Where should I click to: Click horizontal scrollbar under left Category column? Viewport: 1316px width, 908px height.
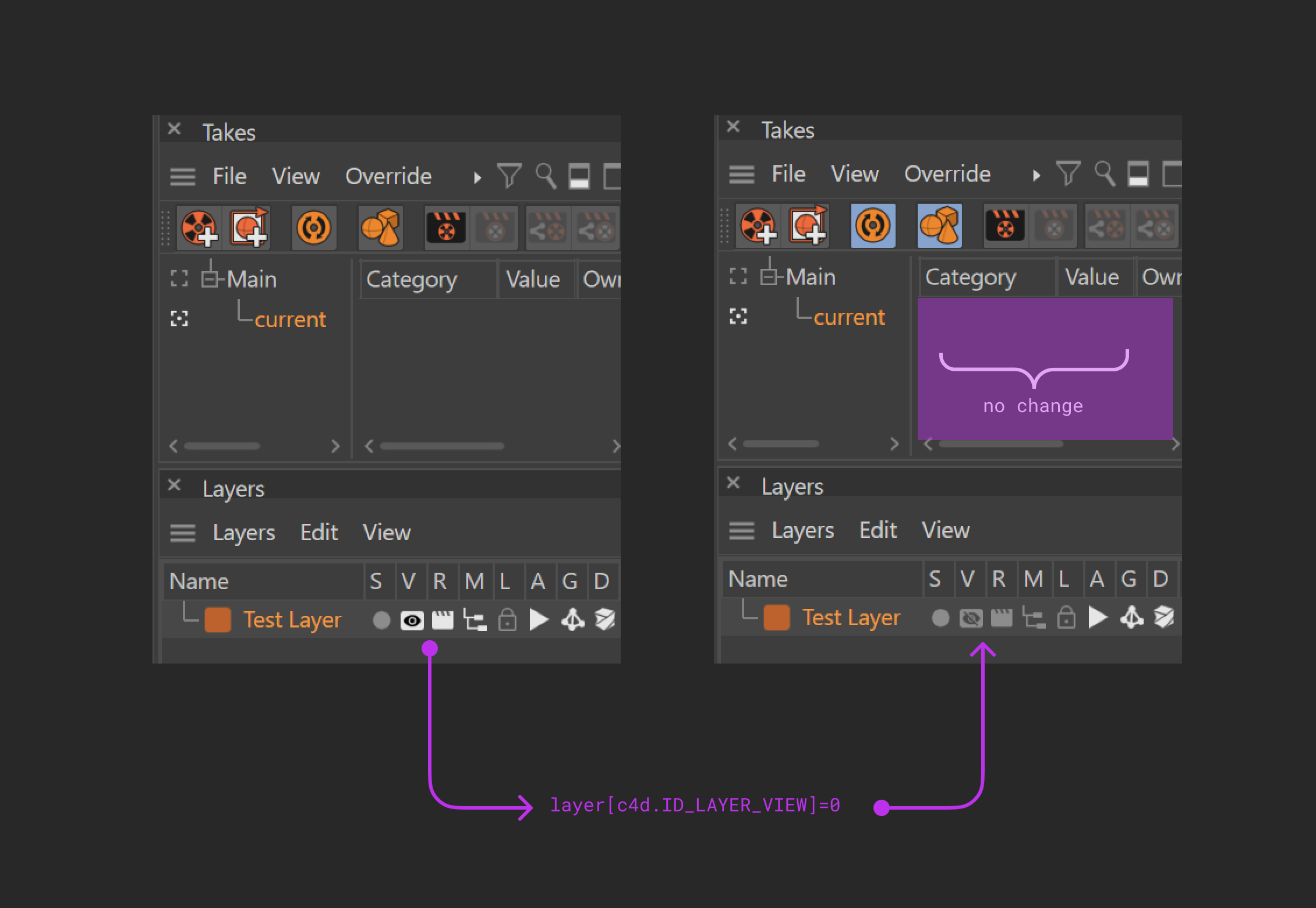[x=441, y=446]
